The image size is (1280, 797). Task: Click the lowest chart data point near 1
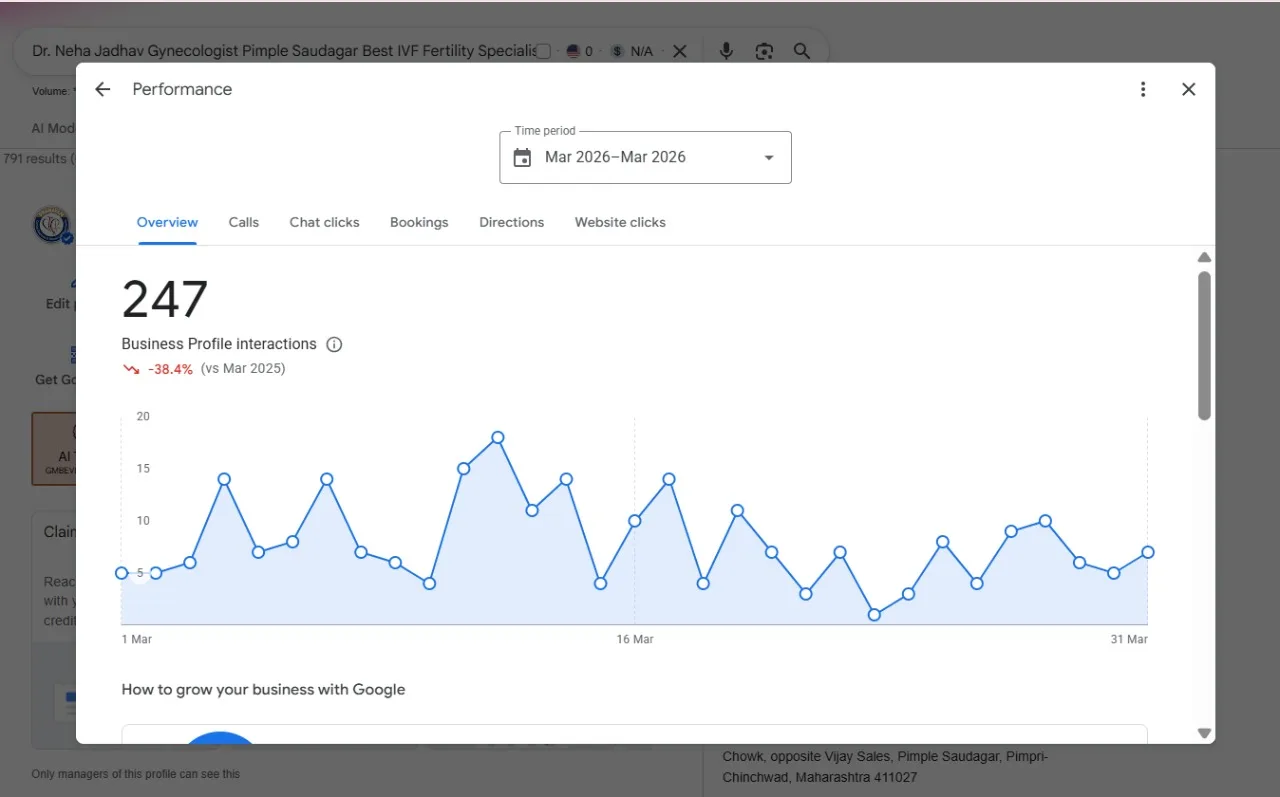874,615
